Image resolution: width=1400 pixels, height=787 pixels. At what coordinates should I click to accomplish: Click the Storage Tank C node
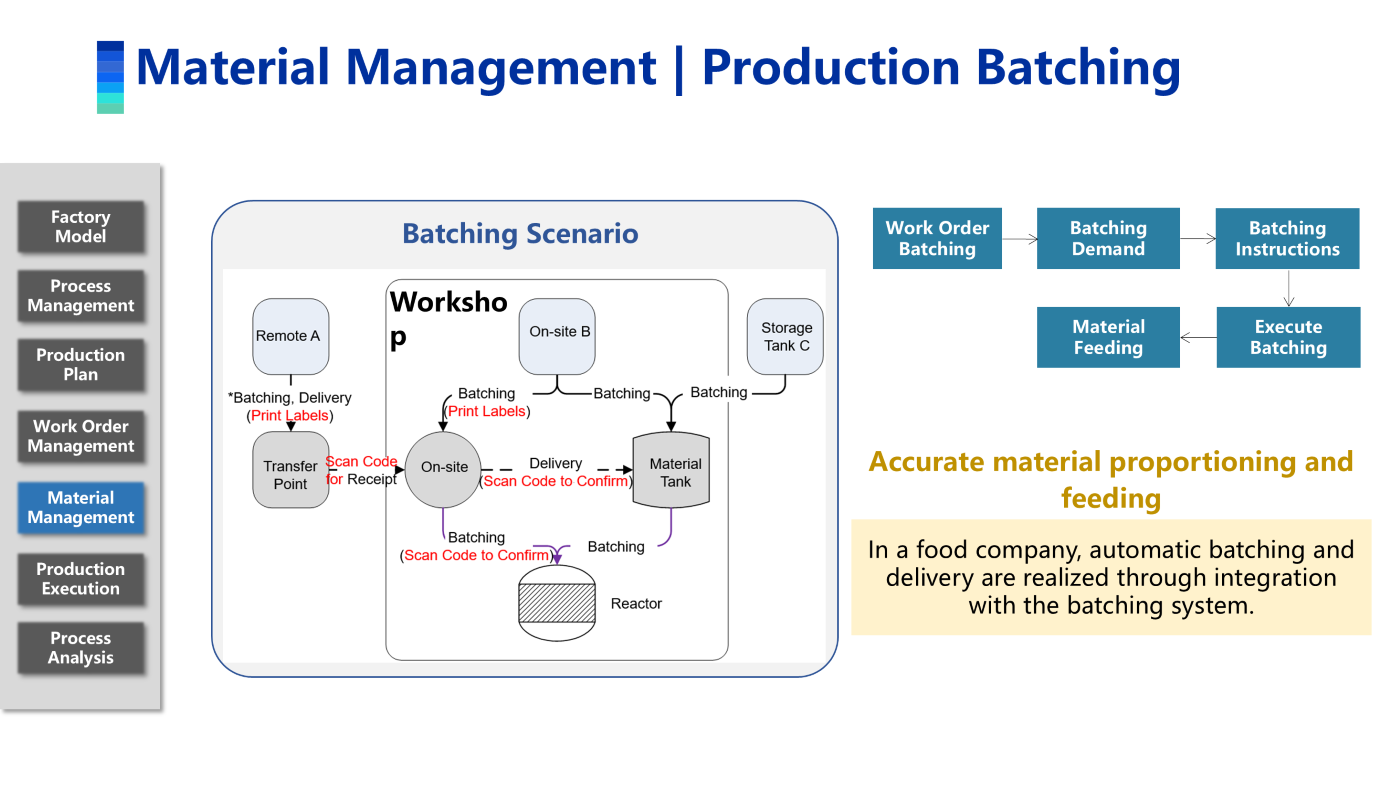click(x=786, y=336)
